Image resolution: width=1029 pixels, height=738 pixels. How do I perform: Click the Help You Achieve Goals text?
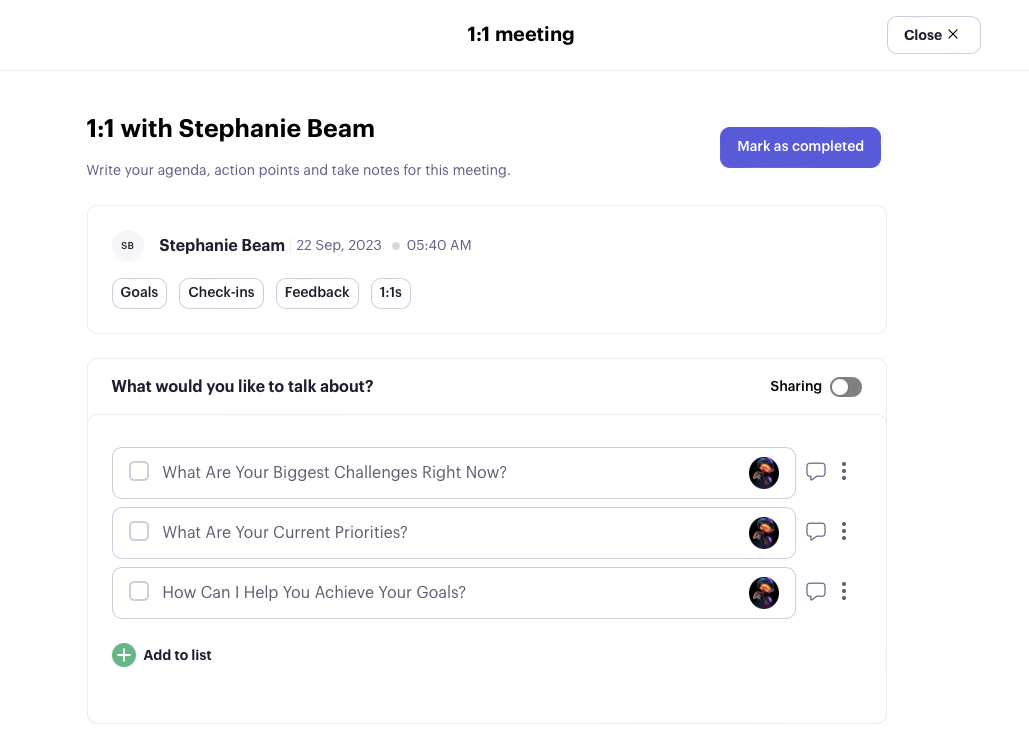[314, 592]
